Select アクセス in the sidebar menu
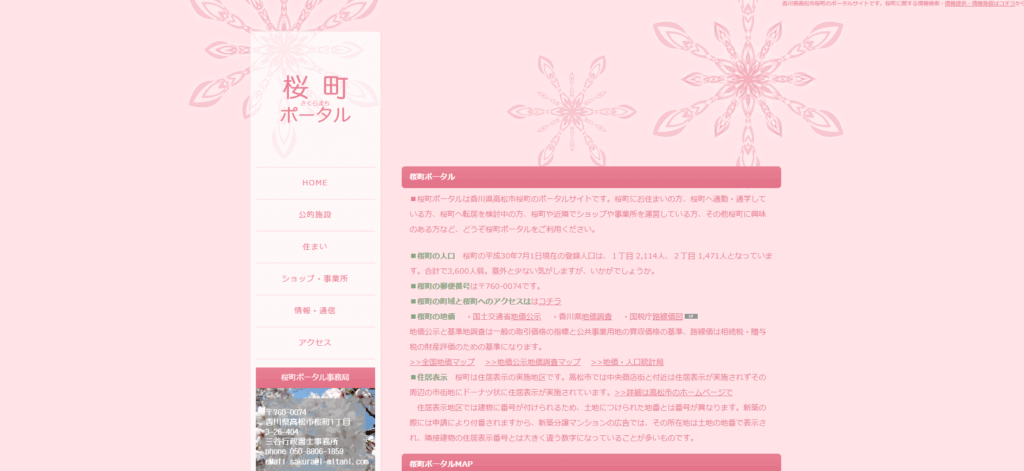 [315, 343]
